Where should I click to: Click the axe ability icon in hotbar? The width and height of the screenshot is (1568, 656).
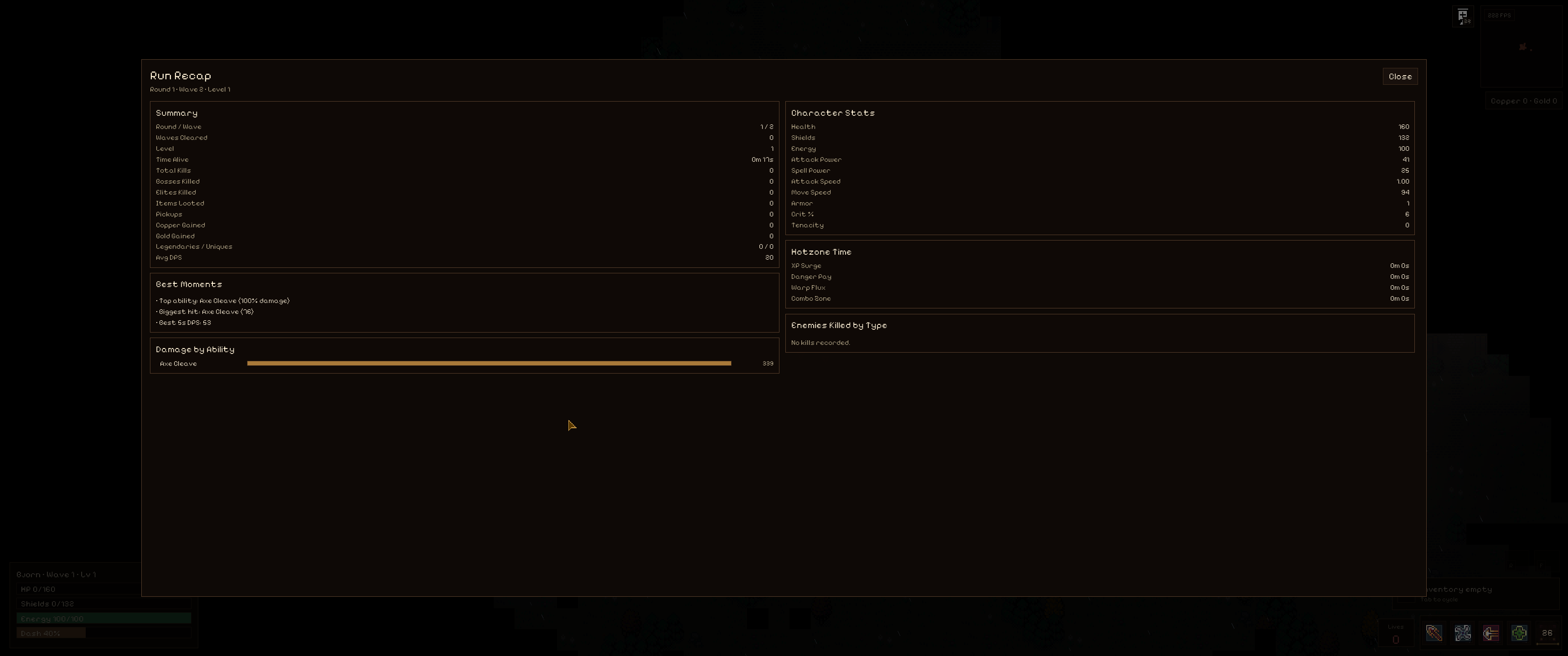(x=1434, y=633)
